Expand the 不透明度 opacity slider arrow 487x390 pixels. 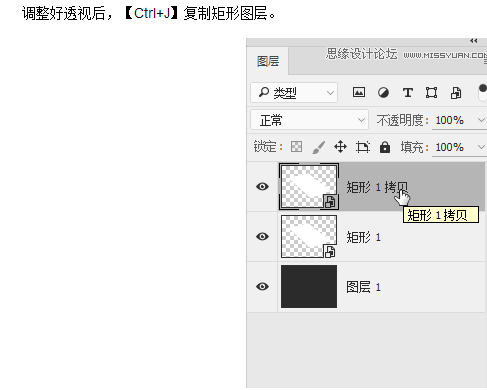tap(481, 120)
